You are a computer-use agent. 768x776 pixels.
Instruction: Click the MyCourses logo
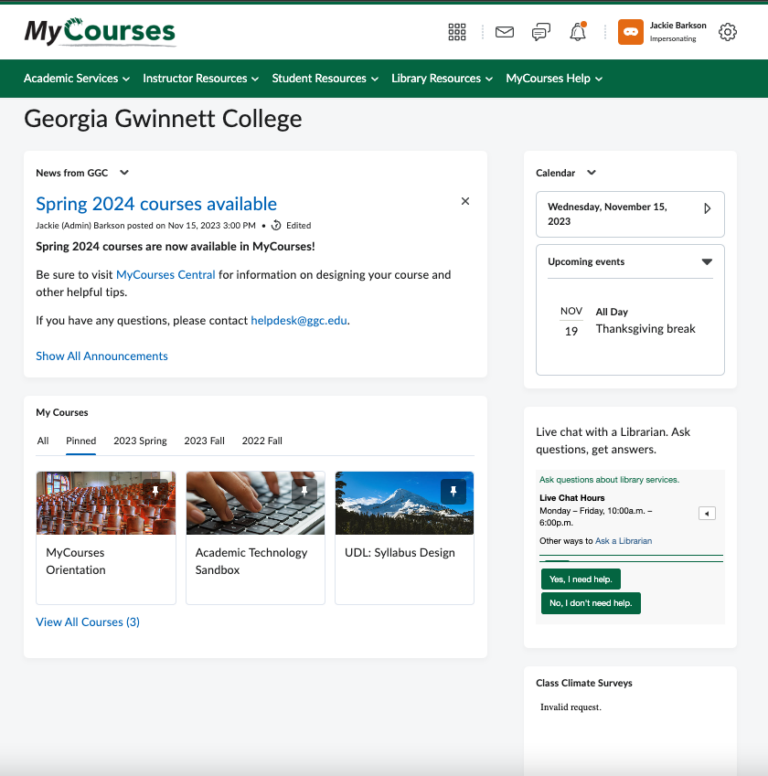100,32
